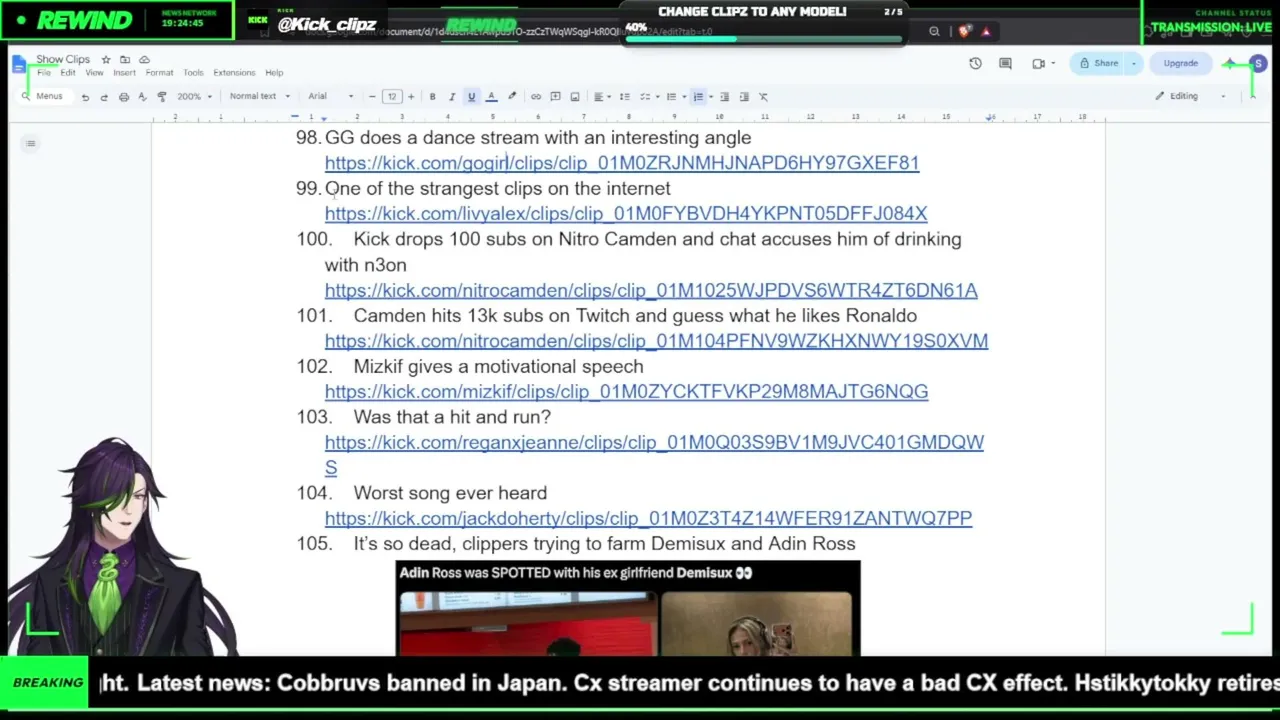Star the Show Clips document

coord(106,60)
